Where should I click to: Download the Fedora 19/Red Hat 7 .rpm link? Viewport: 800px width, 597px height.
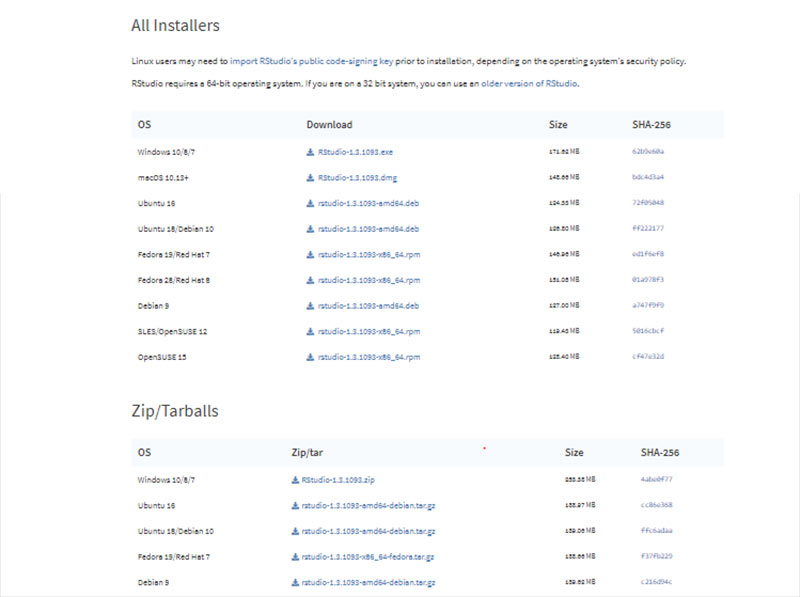(x=369, y=254)
